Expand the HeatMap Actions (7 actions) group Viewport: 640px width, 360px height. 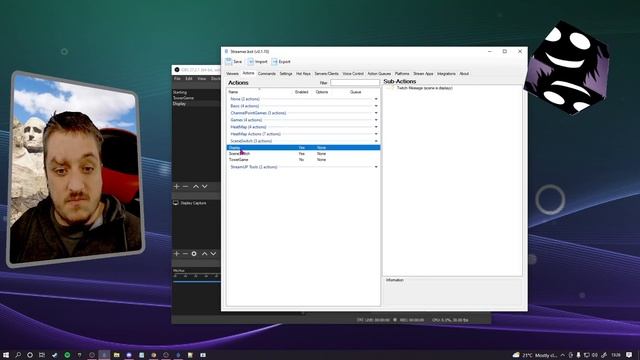[376, 134]
